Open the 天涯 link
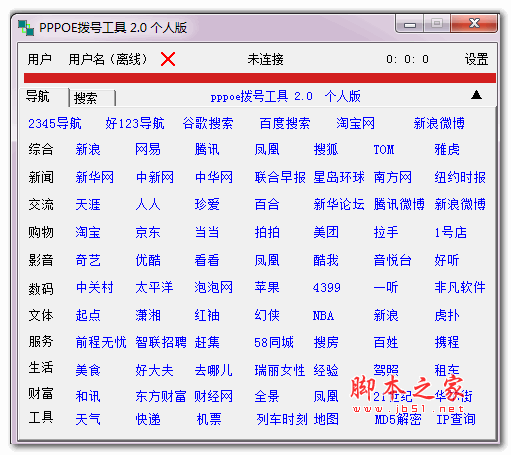The width and height of the screenshot is (511, 455). coord(88,204)
